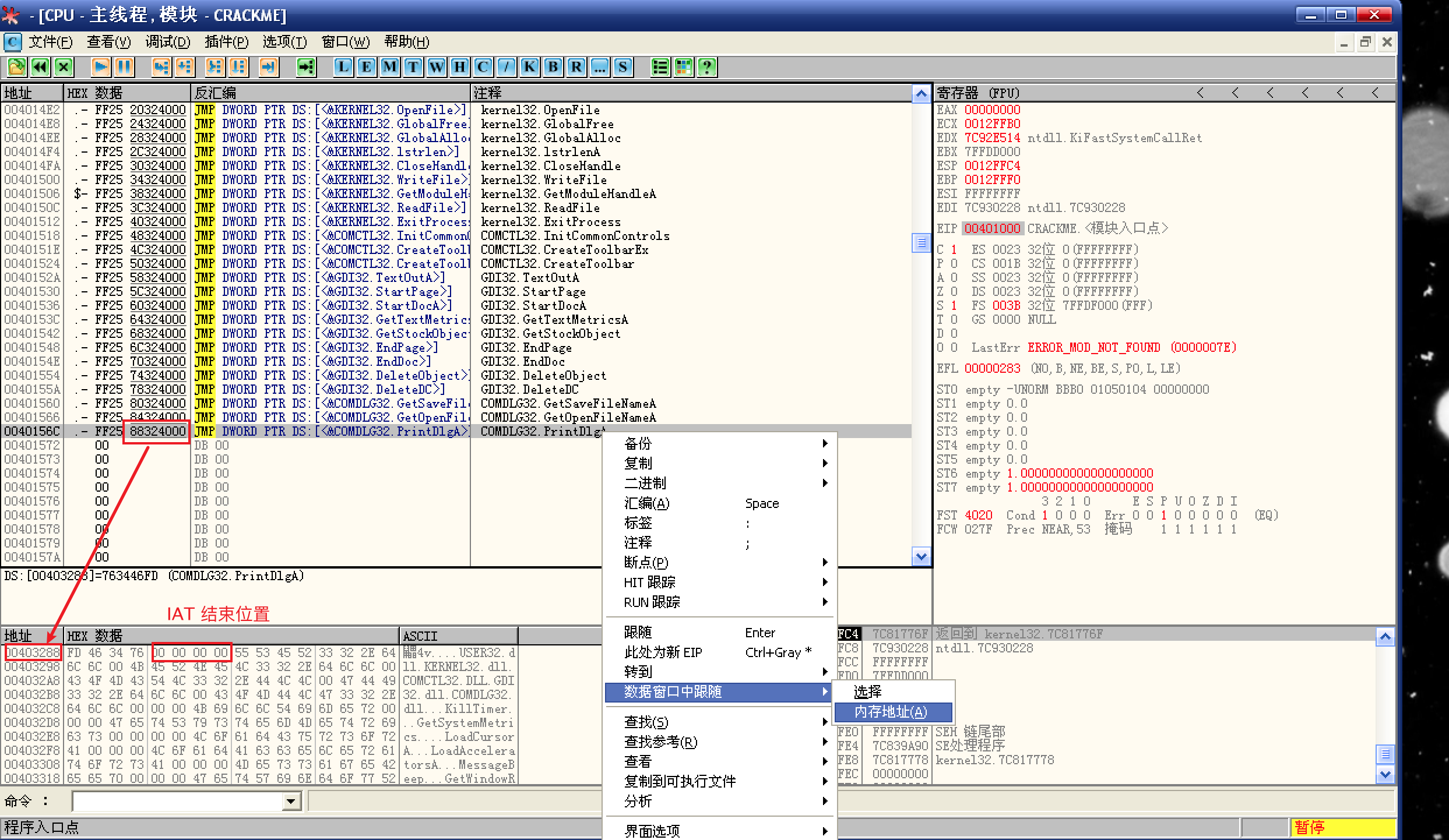Show the Call stack K window

click(x=529, y=67)
